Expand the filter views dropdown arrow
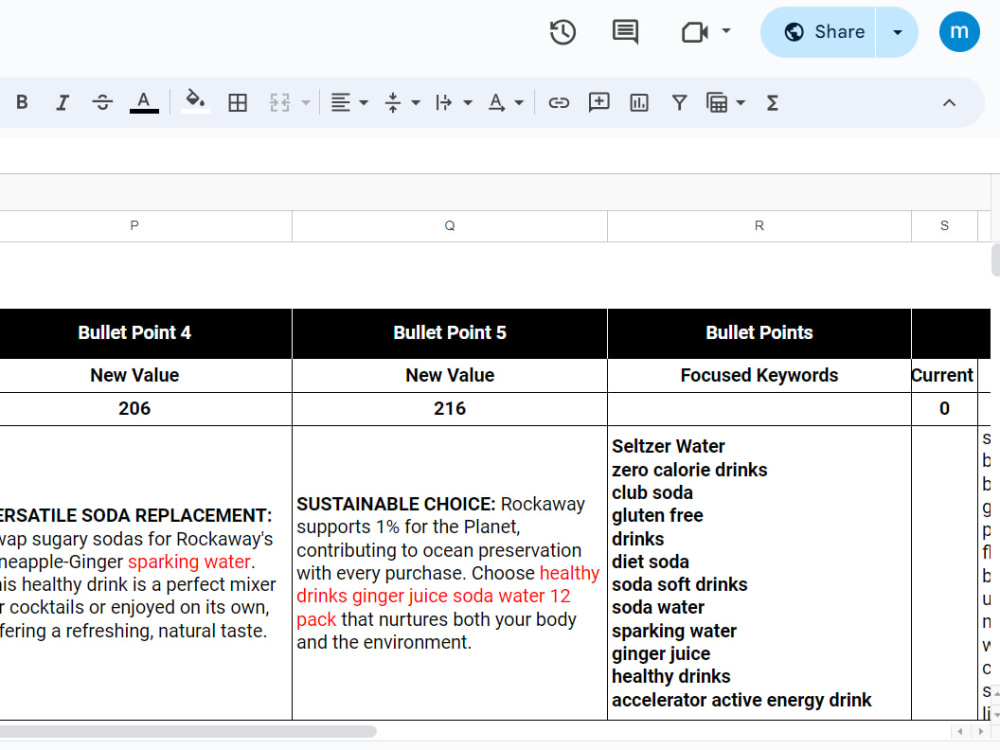 (x=740, y=103)
